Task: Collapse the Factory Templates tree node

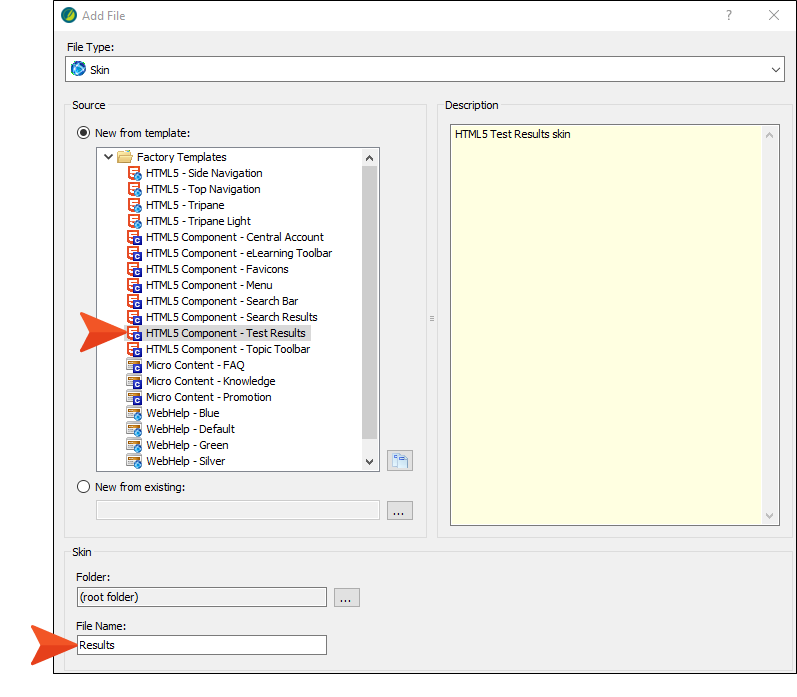Action: (x=108, y=157)
